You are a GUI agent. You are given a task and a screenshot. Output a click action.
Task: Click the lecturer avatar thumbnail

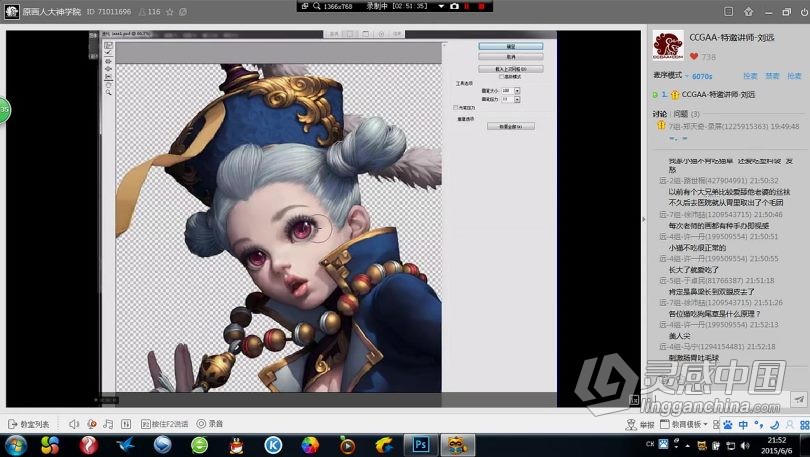click(668, 45)
